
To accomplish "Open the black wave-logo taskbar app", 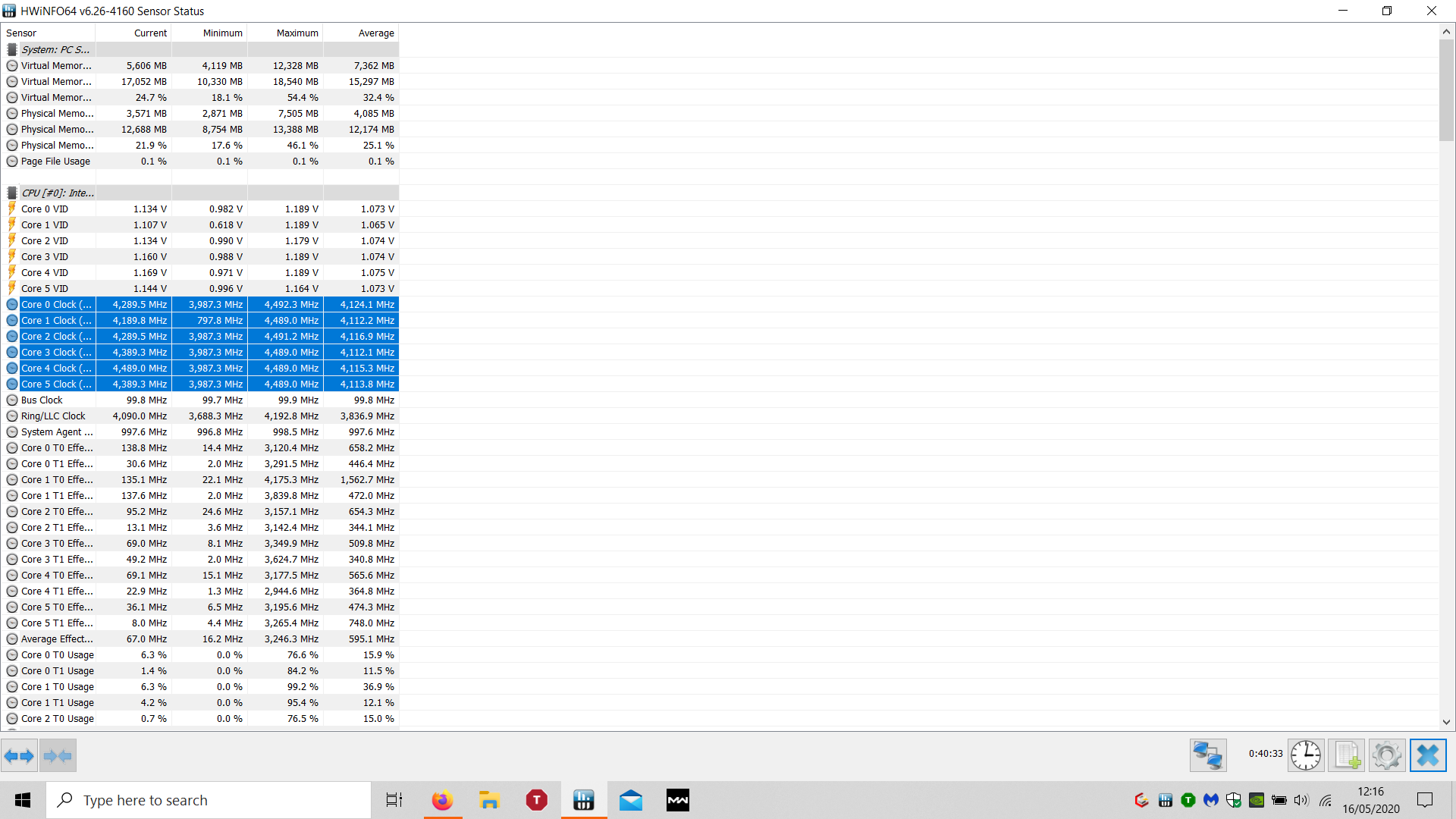I will (x=678, y=800).
